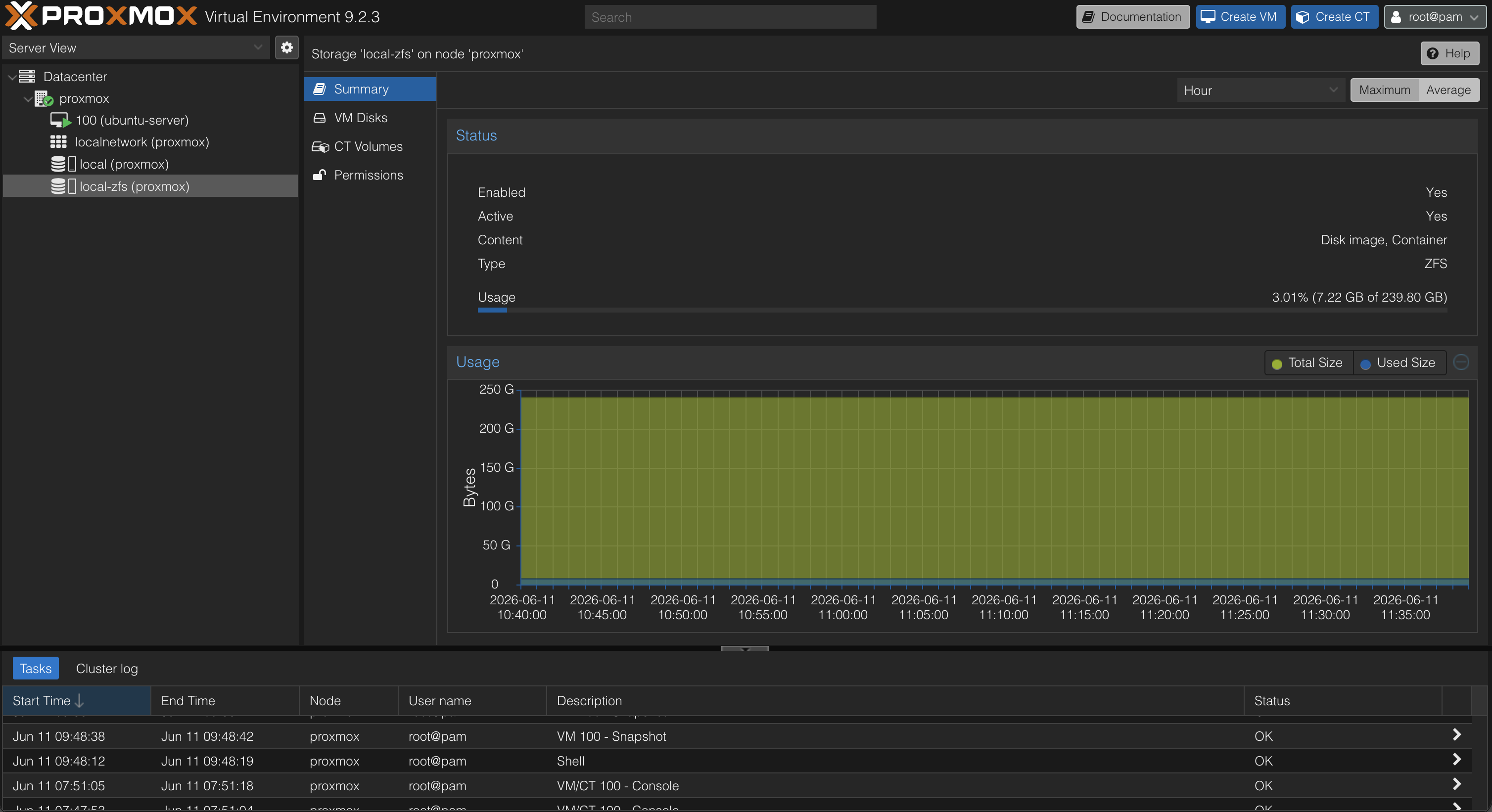1492x812 pixels.
Task: Click the proxmox node icon
Action: (44, 98)
